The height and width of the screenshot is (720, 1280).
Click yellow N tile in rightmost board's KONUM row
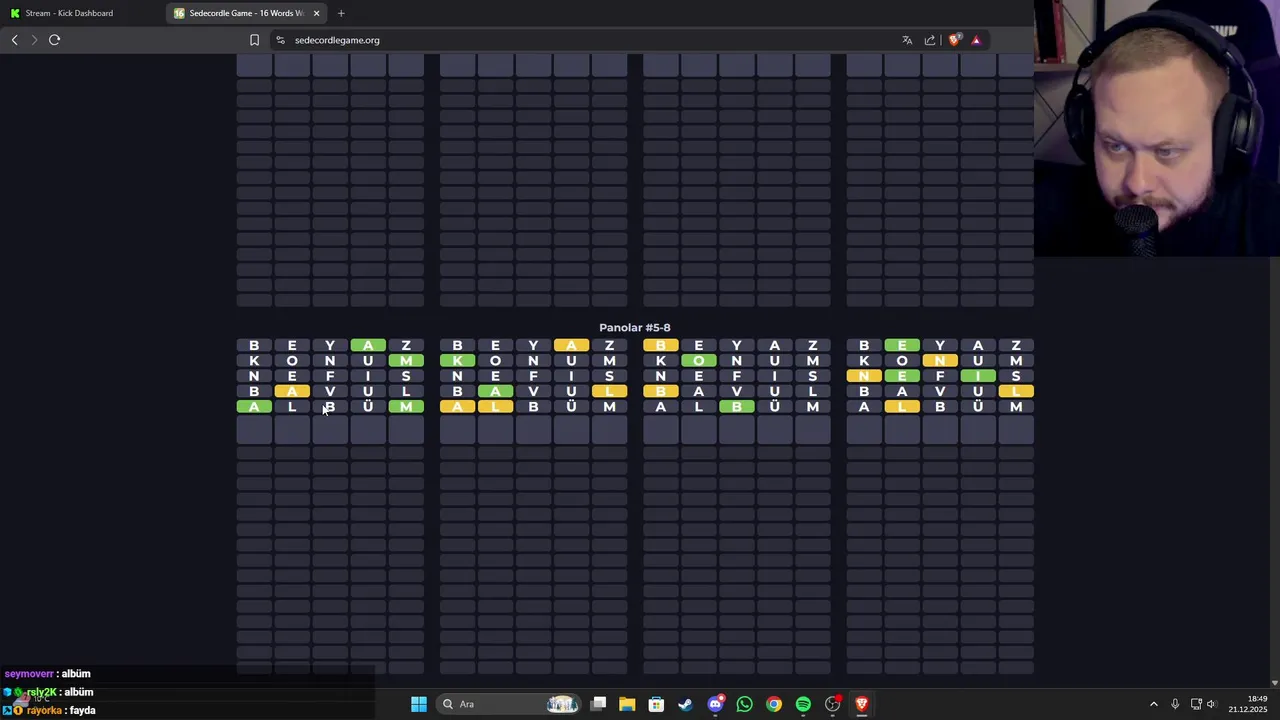[x=940, y=360]
